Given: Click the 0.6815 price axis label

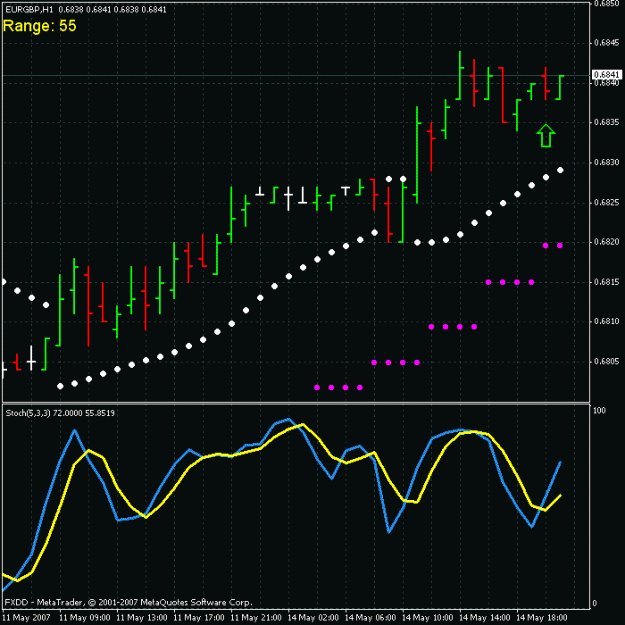Looking at the screenshot, I should pos(607,282).
